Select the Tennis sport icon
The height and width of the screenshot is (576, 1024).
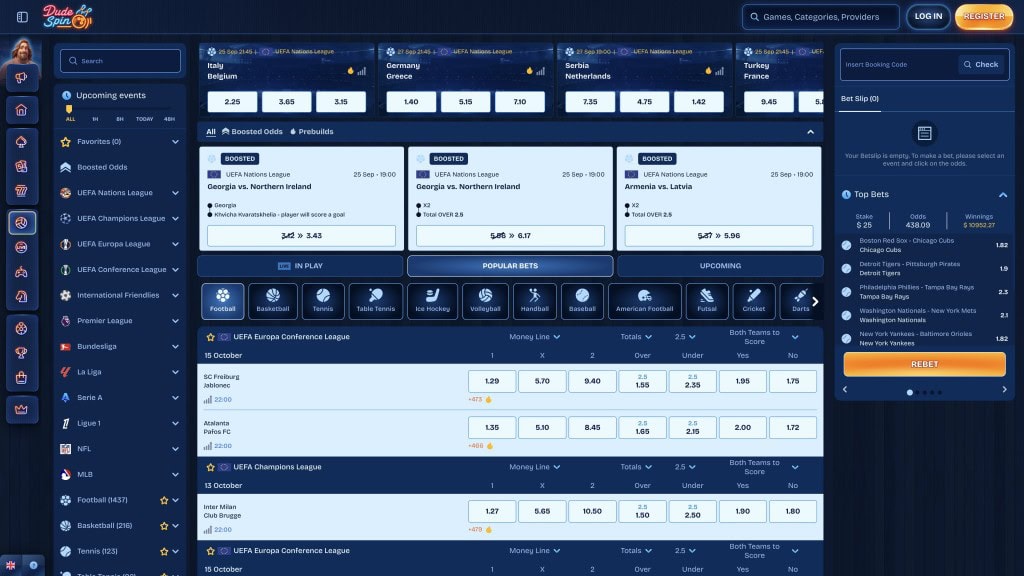[323, 301]
